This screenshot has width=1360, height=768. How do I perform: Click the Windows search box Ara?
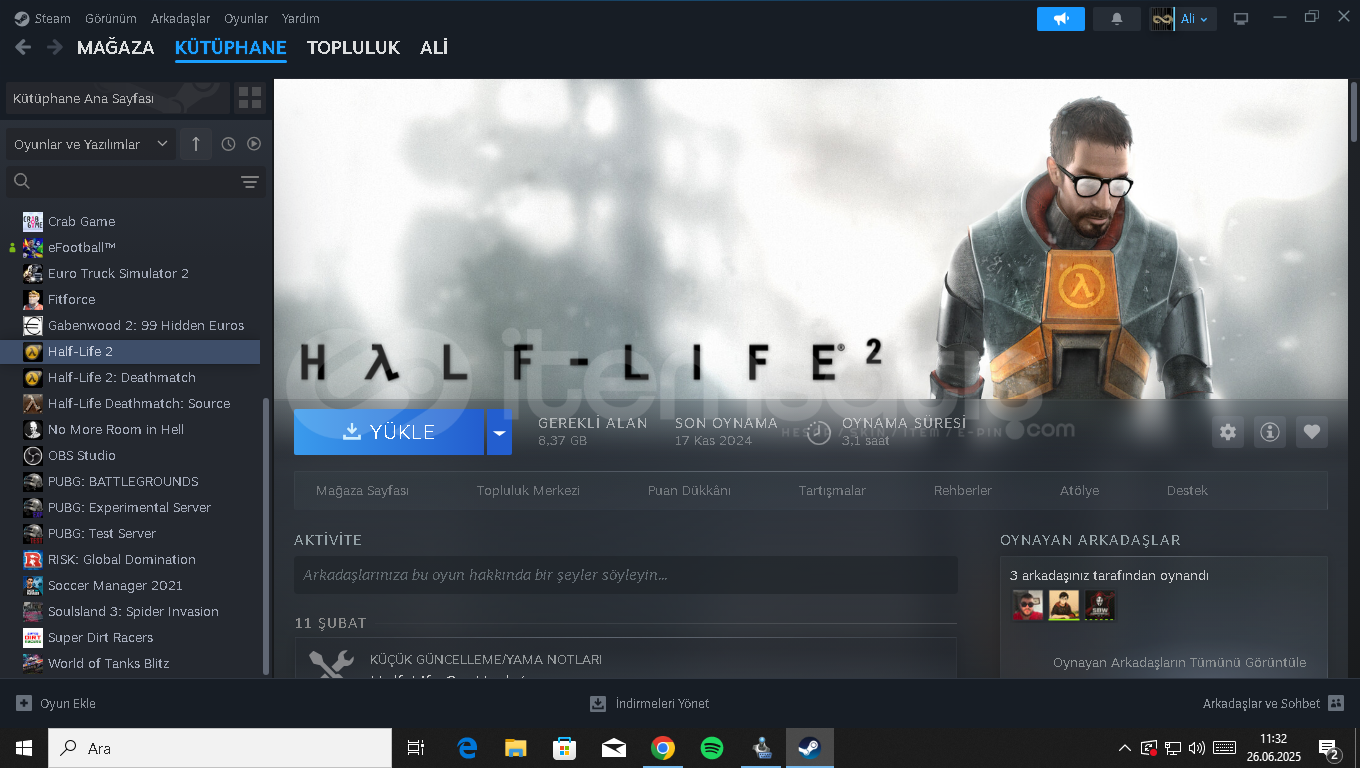pyautogui.click(x=220, y=748)
